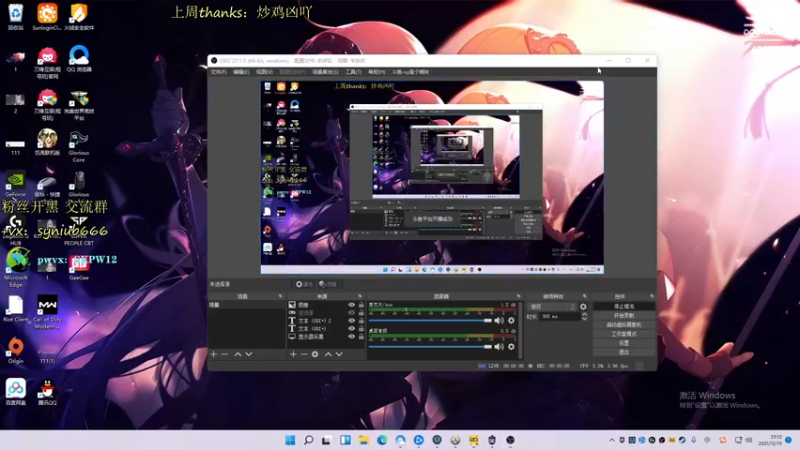Click the OBS Studio icon on the taskbar
This screenshot has width=800, height=450.
[x=510, y=440]
